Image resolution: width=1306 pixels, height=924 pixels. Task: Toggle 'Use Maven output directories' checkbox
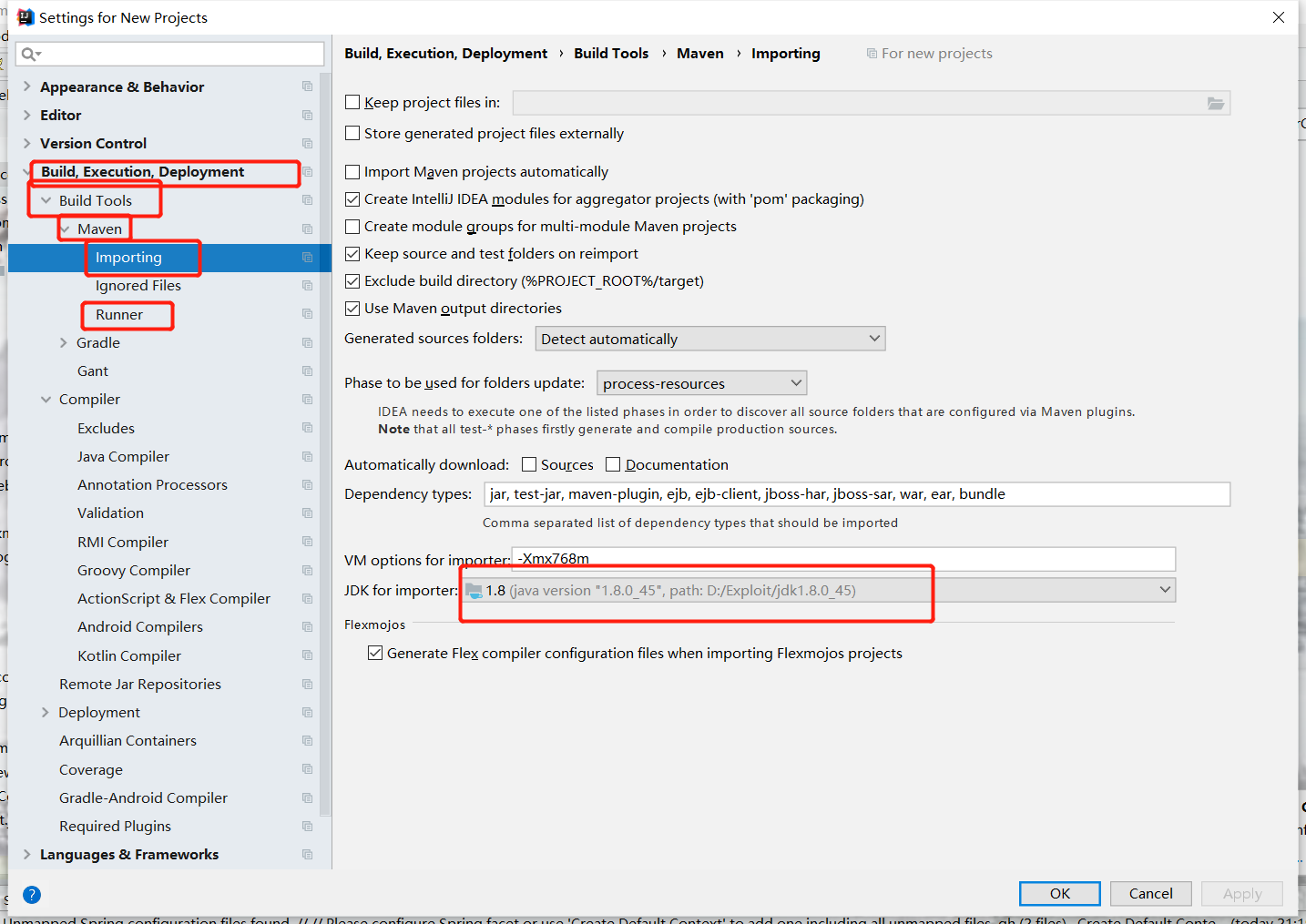tap(352, 308)
